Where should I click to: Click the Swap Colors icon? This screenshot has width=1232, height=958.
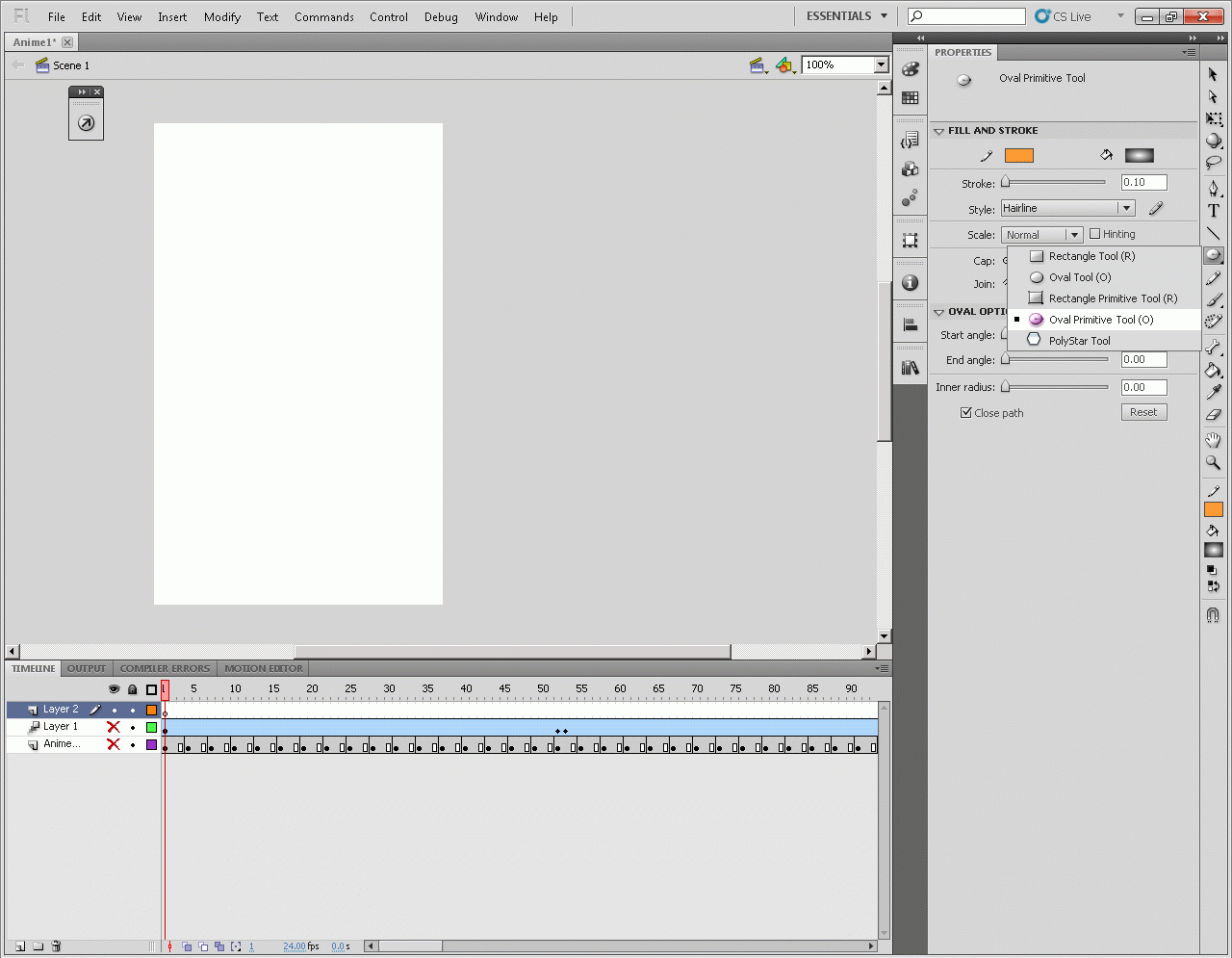tap(1213, 586)
